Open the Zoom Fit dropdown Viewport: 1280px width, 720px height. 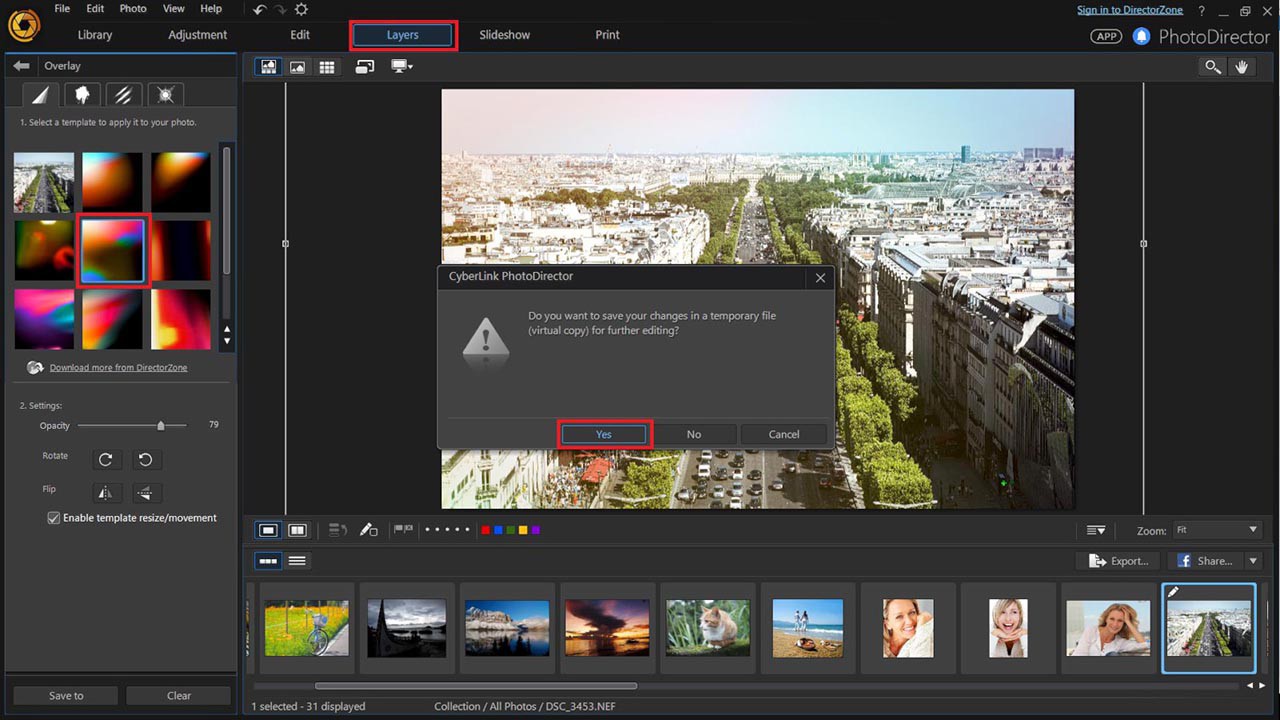tap(1217, 530)
